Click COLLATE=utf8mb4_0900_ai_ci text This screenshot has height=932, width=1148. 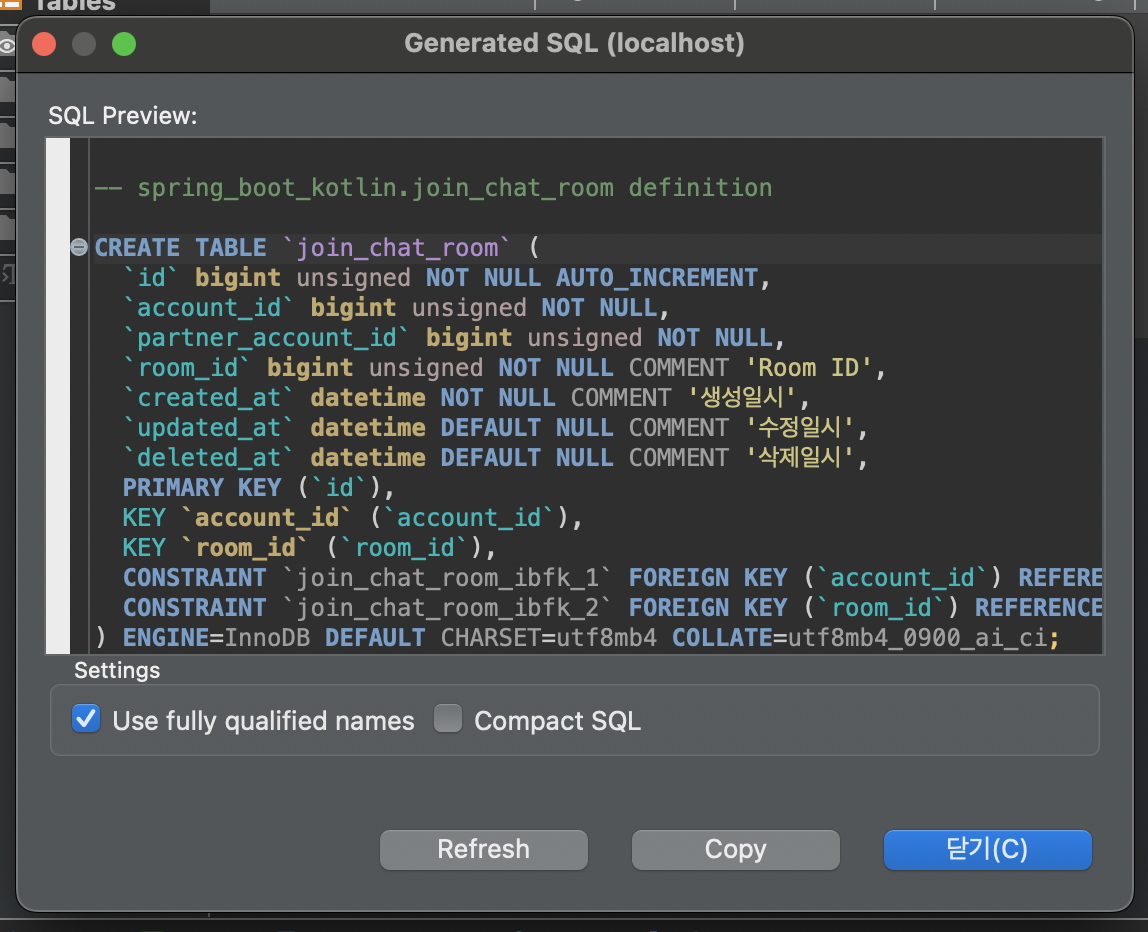(860, 638)
